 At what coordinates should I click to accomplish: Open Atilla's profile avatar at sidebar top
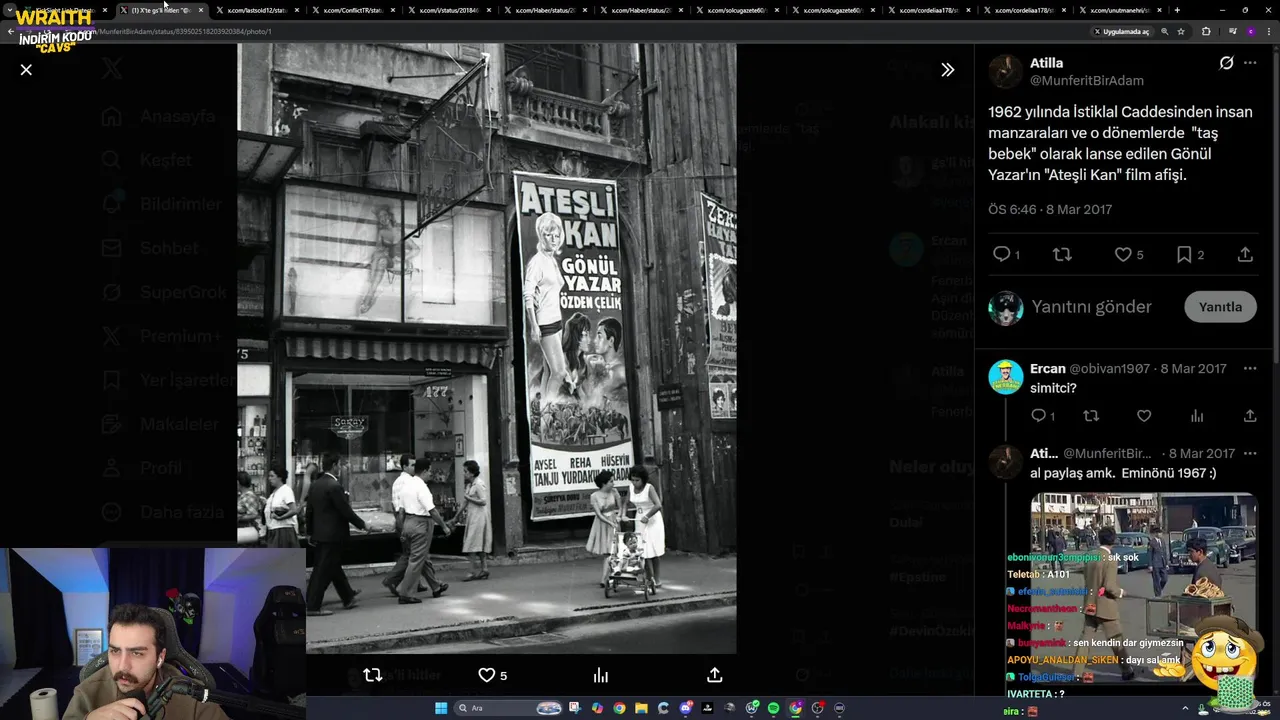click(1006, 72)
